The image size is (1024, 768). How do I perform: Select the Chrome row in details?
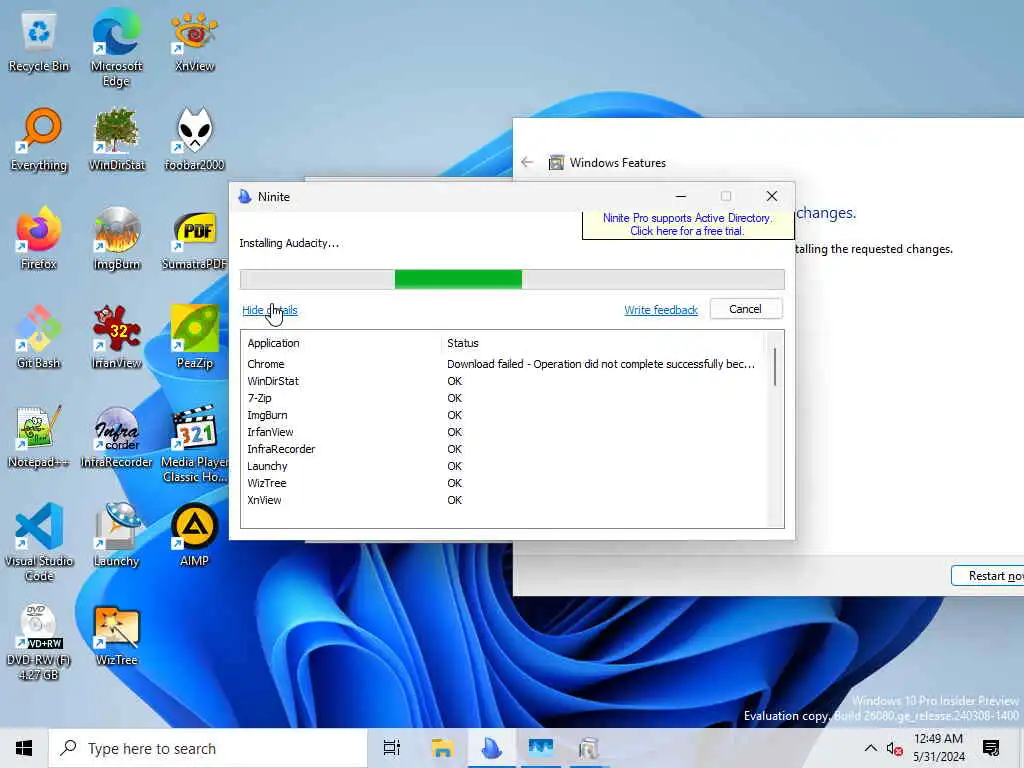click(x=502, y=364)
